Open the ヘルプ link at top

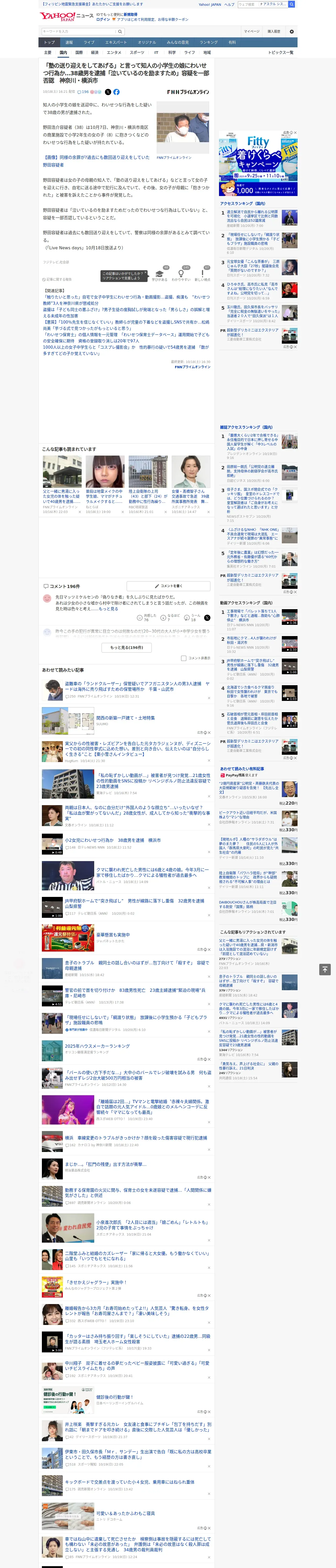(x=229, y=4)
